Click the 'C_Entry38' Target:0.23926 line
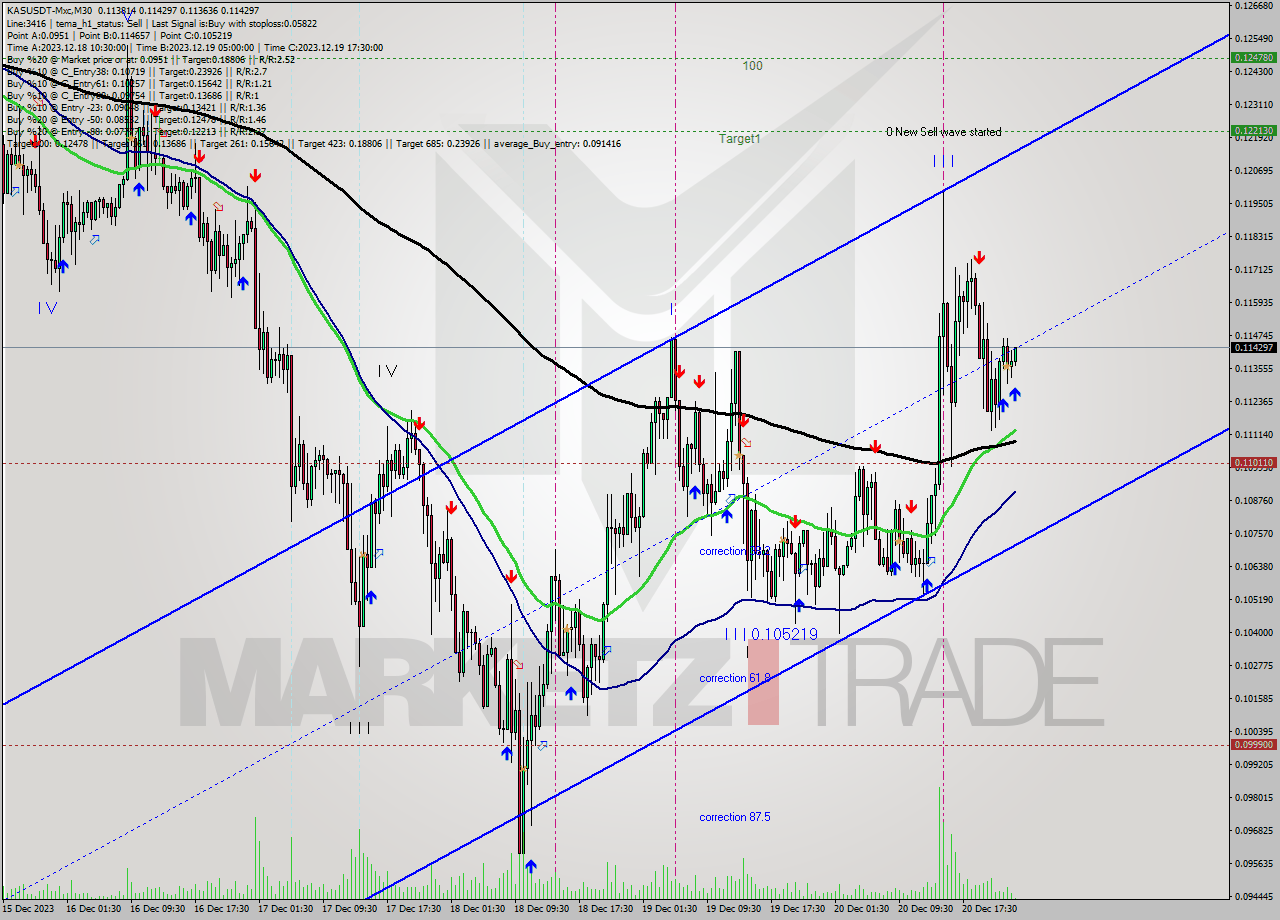The height and width of the screenshot is (920, 1280). tap(136, 73)
